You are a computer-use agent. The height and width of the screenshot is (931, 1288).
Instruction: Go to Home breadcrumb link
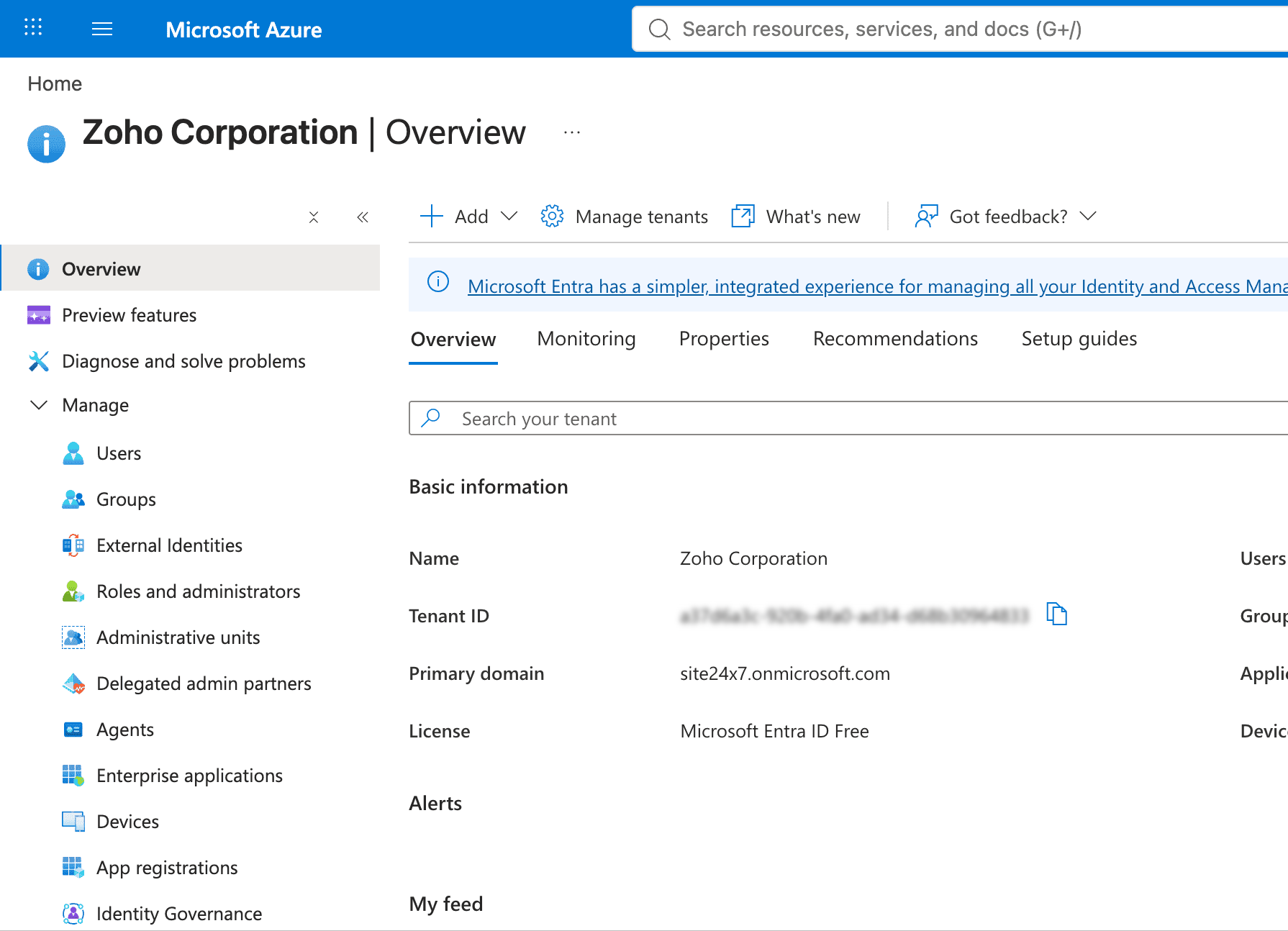point(55,84)
